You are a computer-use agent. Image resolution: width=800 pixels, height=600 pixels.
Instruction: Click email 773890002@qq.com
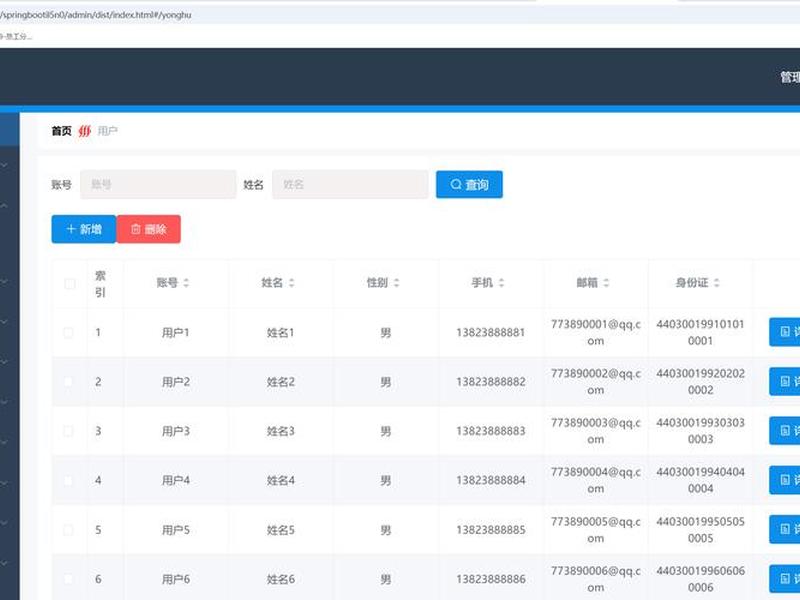tap(595, 382)
